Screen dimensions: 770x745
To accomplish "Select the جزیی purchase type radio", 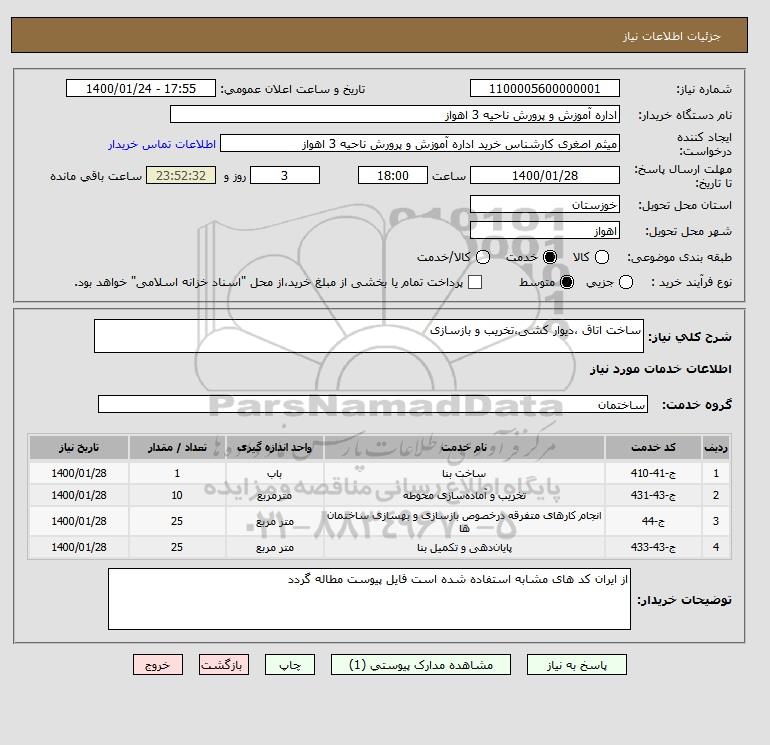I will point(626,282).
